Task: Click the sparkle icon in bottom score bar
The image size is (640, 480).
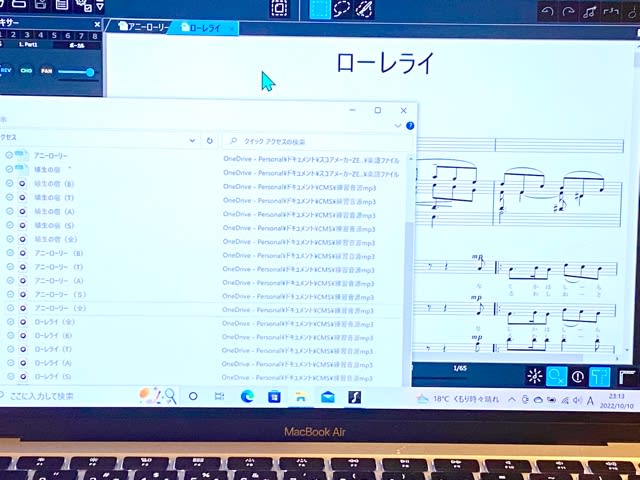Action: 535,376
